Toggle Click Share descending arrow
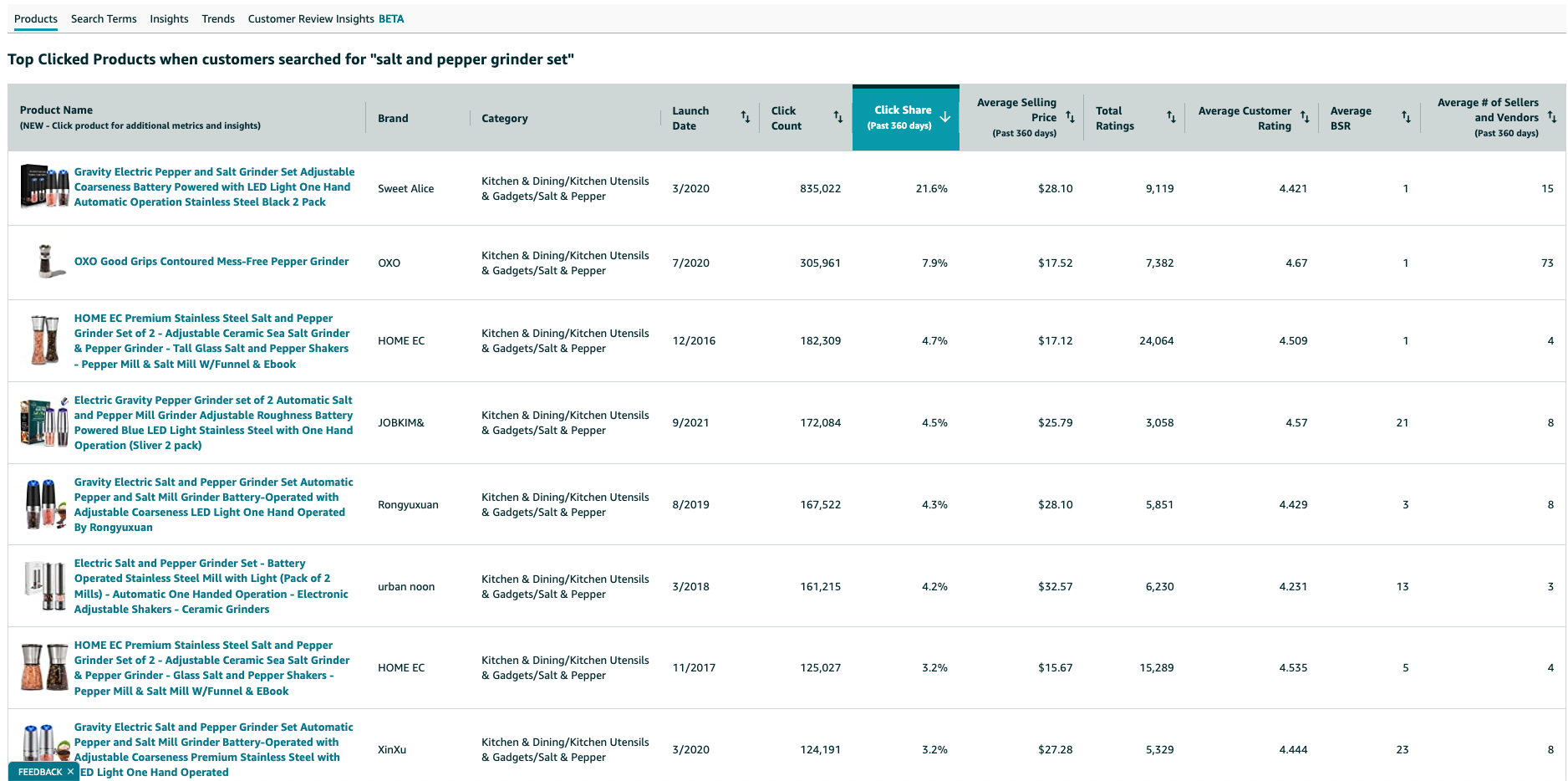 pos(945,117)
